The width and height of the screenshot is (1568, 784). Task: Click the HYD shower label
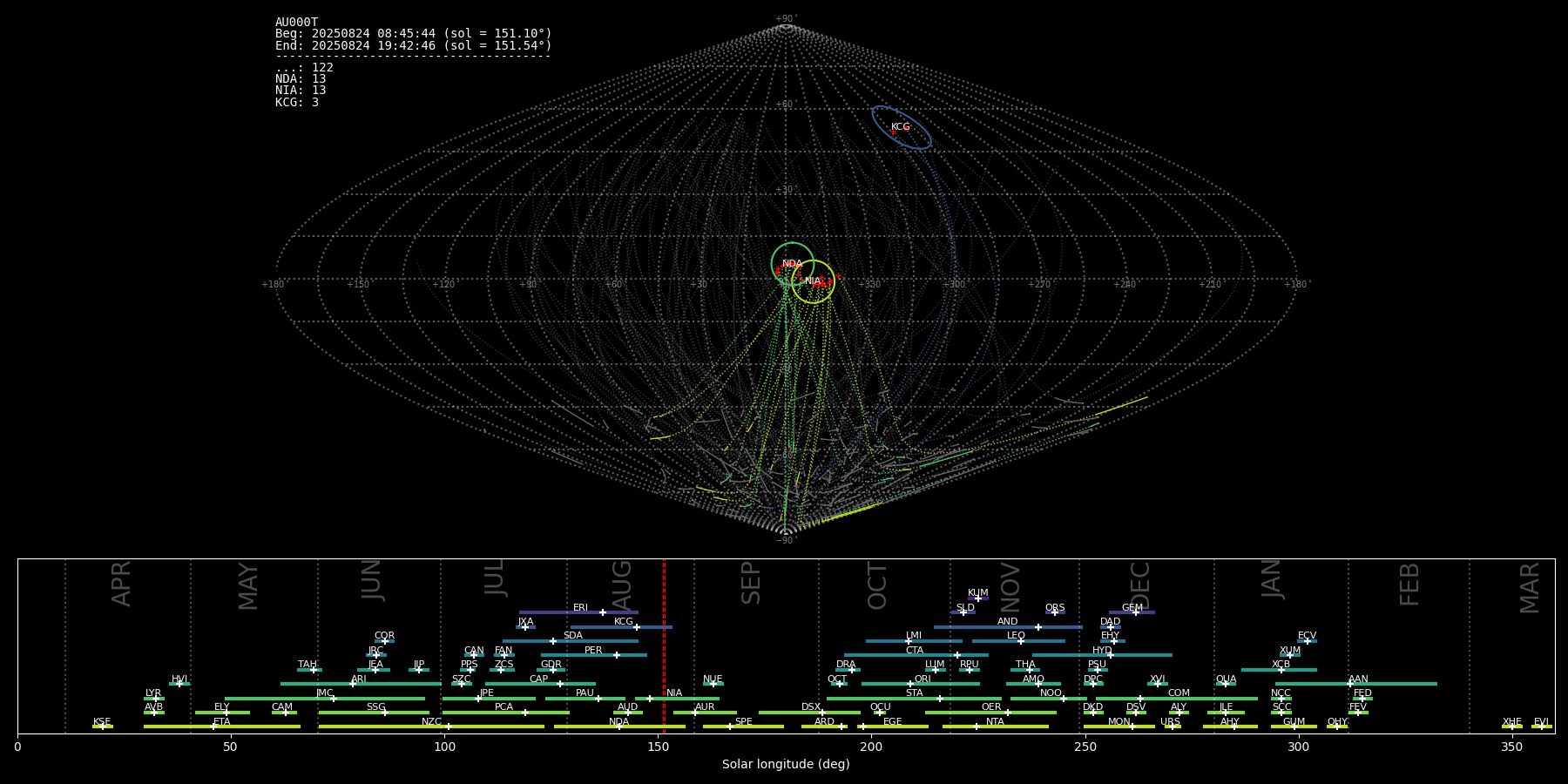(x=1102, y=651)
